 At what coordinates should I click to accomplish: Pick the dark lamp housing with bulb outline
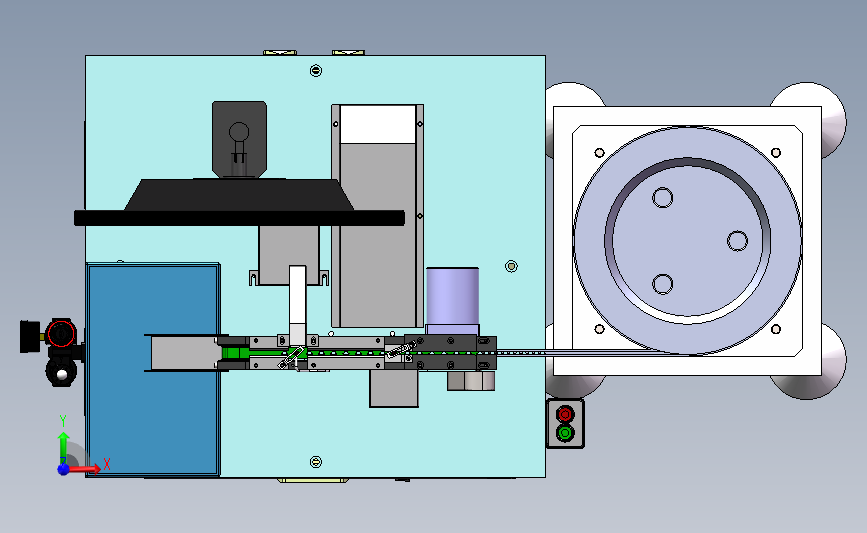point(239,139)
